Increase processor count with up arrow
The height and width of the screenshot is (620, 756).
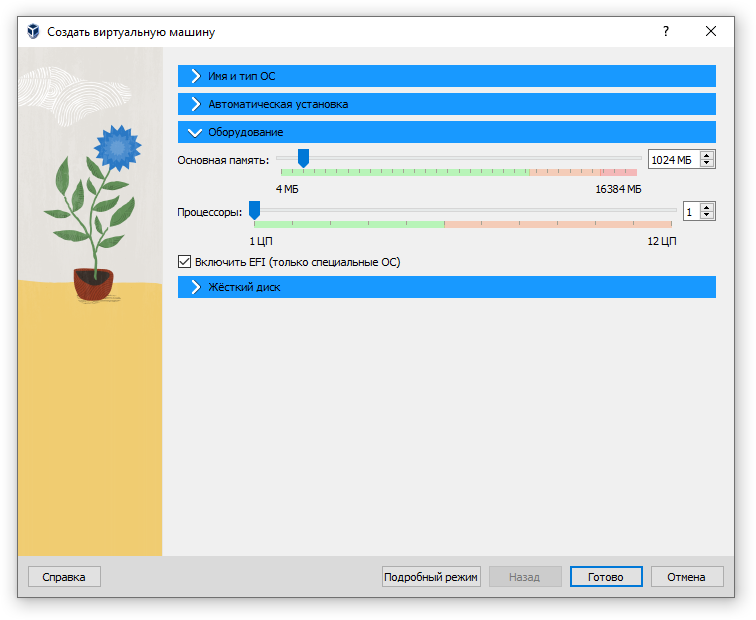pos(707,207)
